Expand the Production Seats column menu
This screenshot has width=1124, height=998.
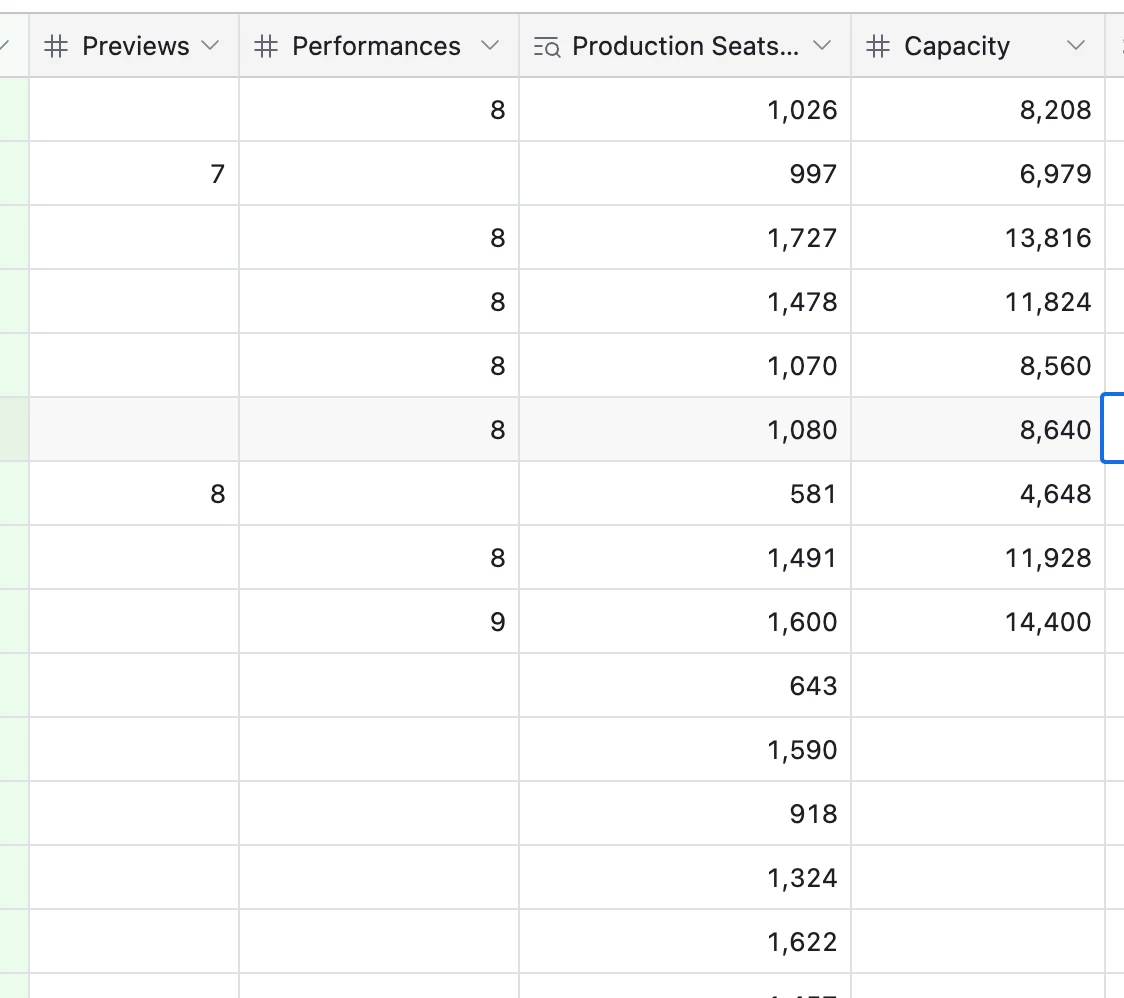[x=822, y=45]
